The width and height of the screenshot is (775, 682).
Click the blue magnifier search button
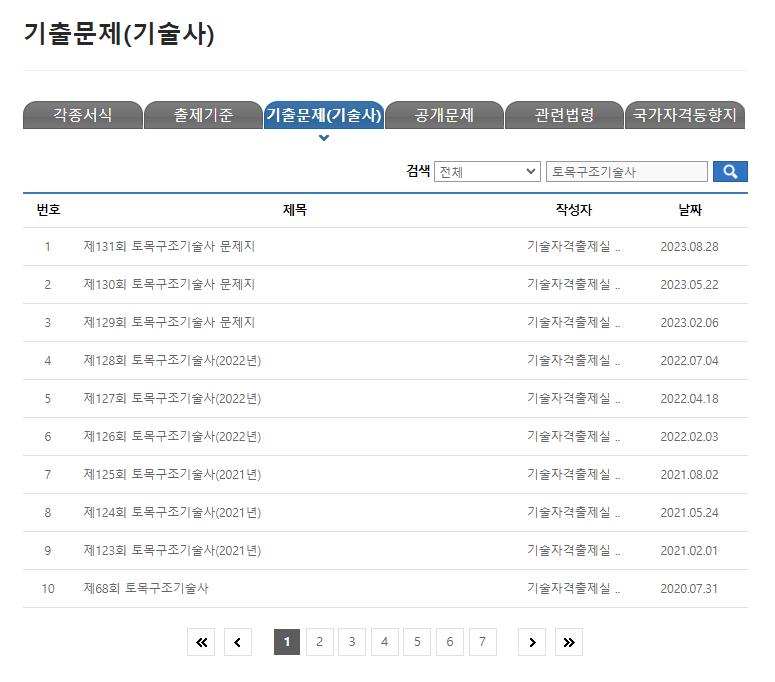coord(730,171)
